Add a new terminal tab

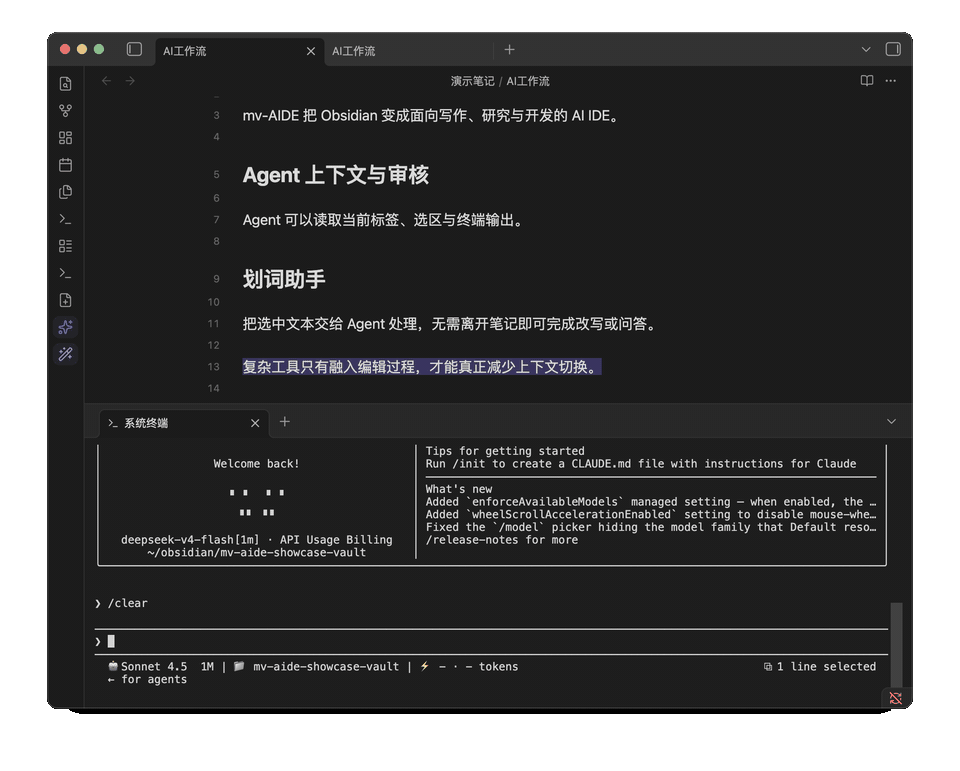coord(285,422)
